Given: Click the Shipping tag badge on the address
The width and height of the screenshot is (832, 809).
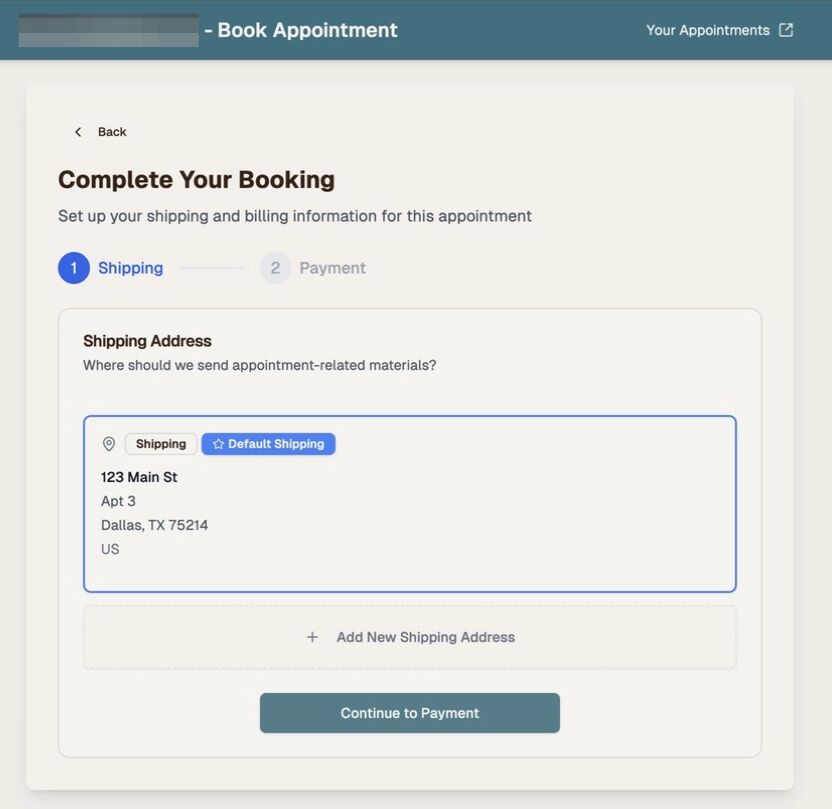Looking at the screenshot, I should pyautogui.click(x=161, y=444).
